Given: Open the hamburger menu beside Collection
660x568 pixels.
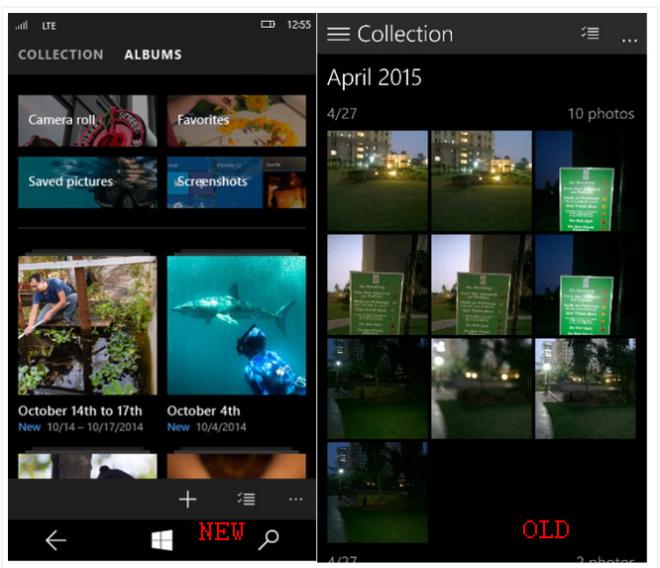Looking at the screenshot, I should click(x=338, y=34).
